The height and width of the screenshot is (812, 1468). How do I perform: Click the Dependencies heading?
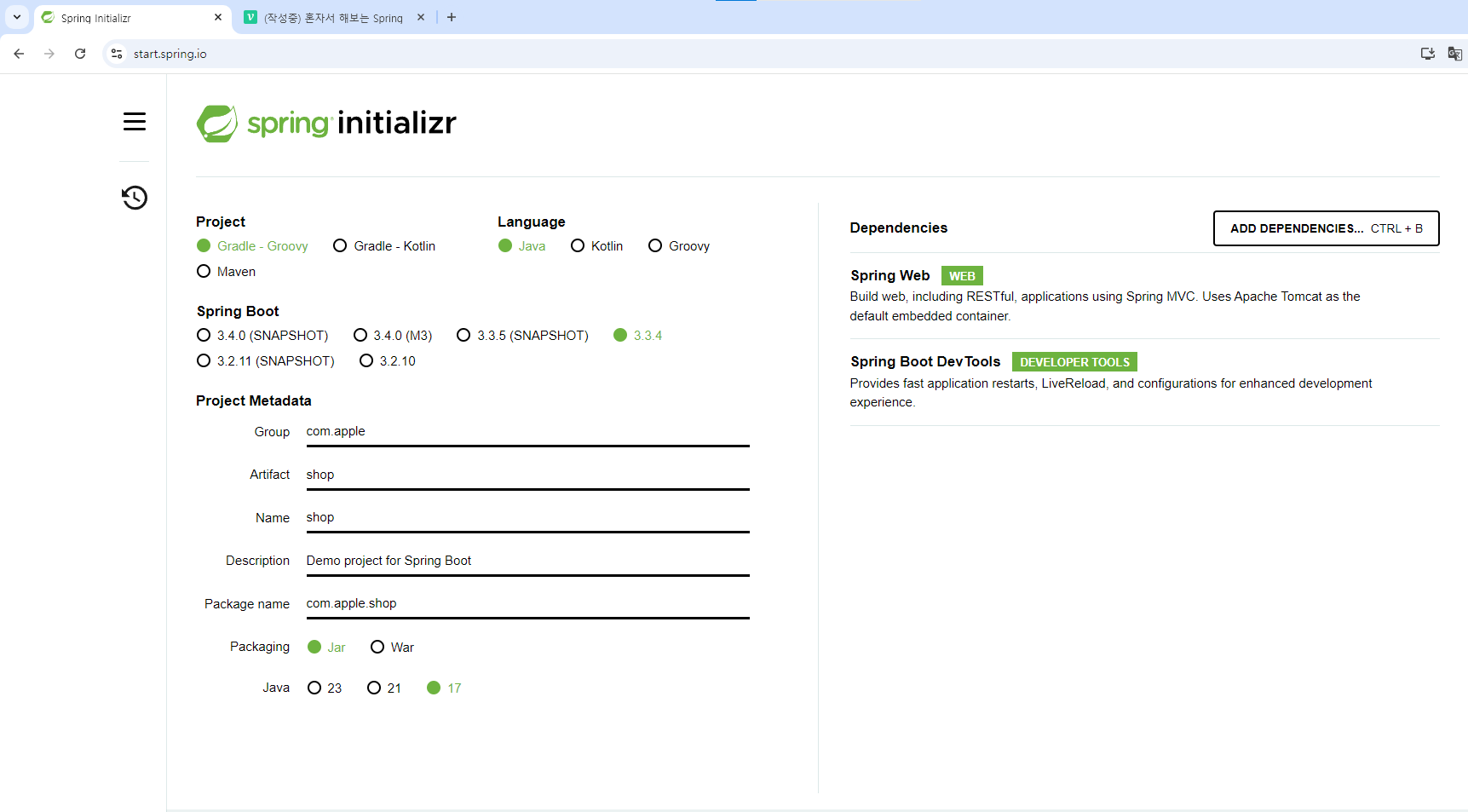899,227
